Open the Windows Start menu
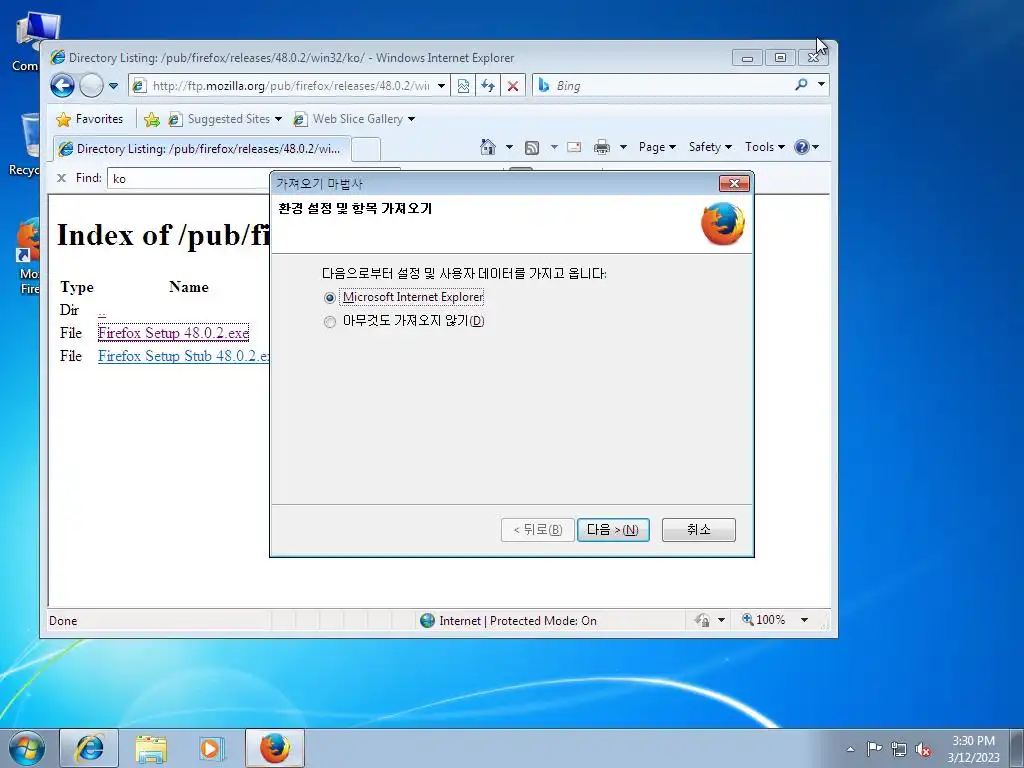Image resolution: width=1024 pixels, height=768 pixels. point(27,748)
